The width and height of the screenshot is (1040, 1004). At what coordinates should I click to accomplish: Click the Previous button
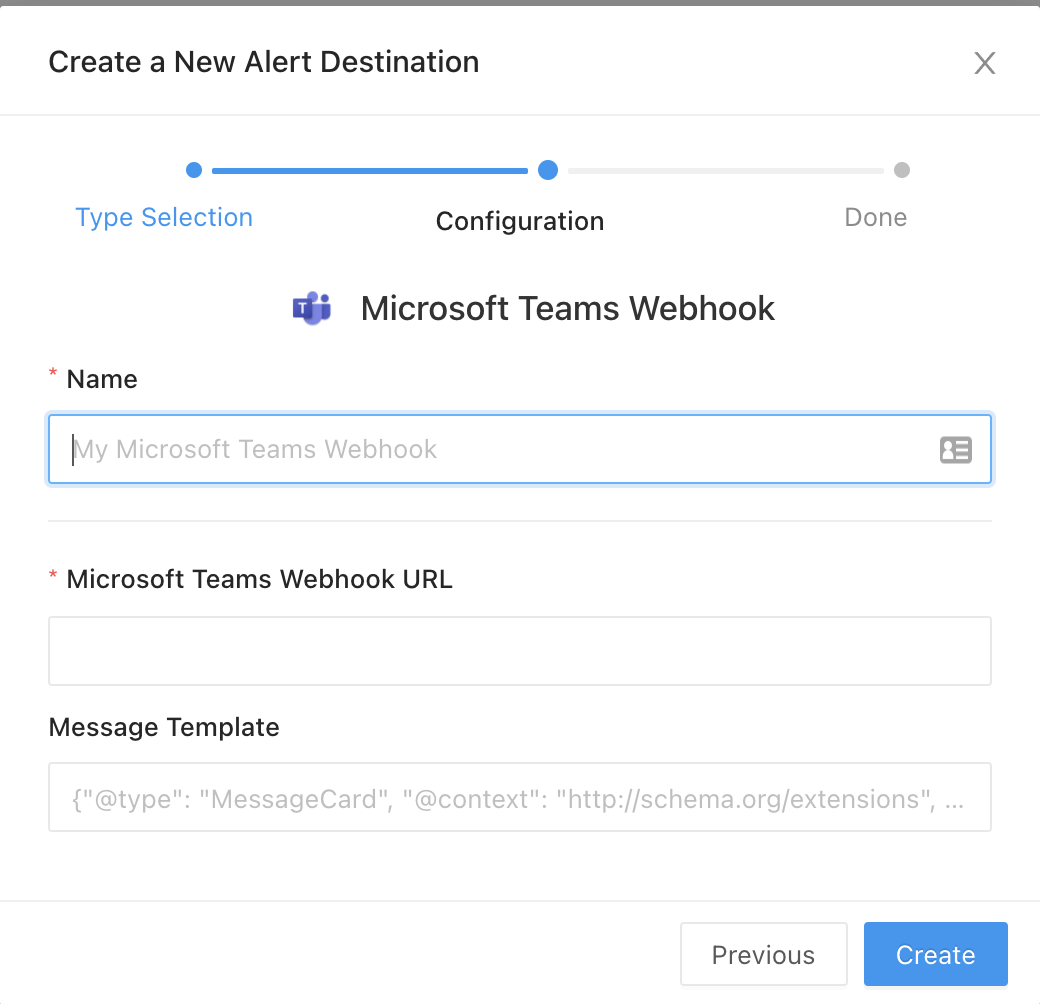(763, 954)
